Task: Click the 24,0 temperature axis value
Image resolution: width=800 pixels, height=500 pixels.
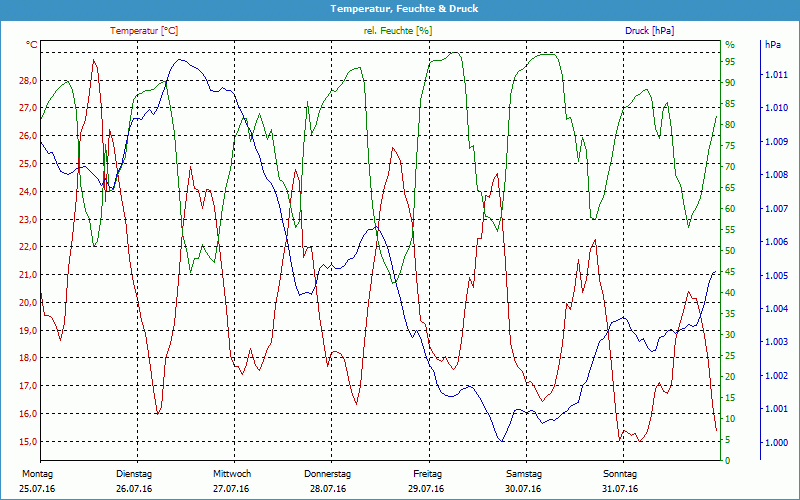Action: pos(28,191)
